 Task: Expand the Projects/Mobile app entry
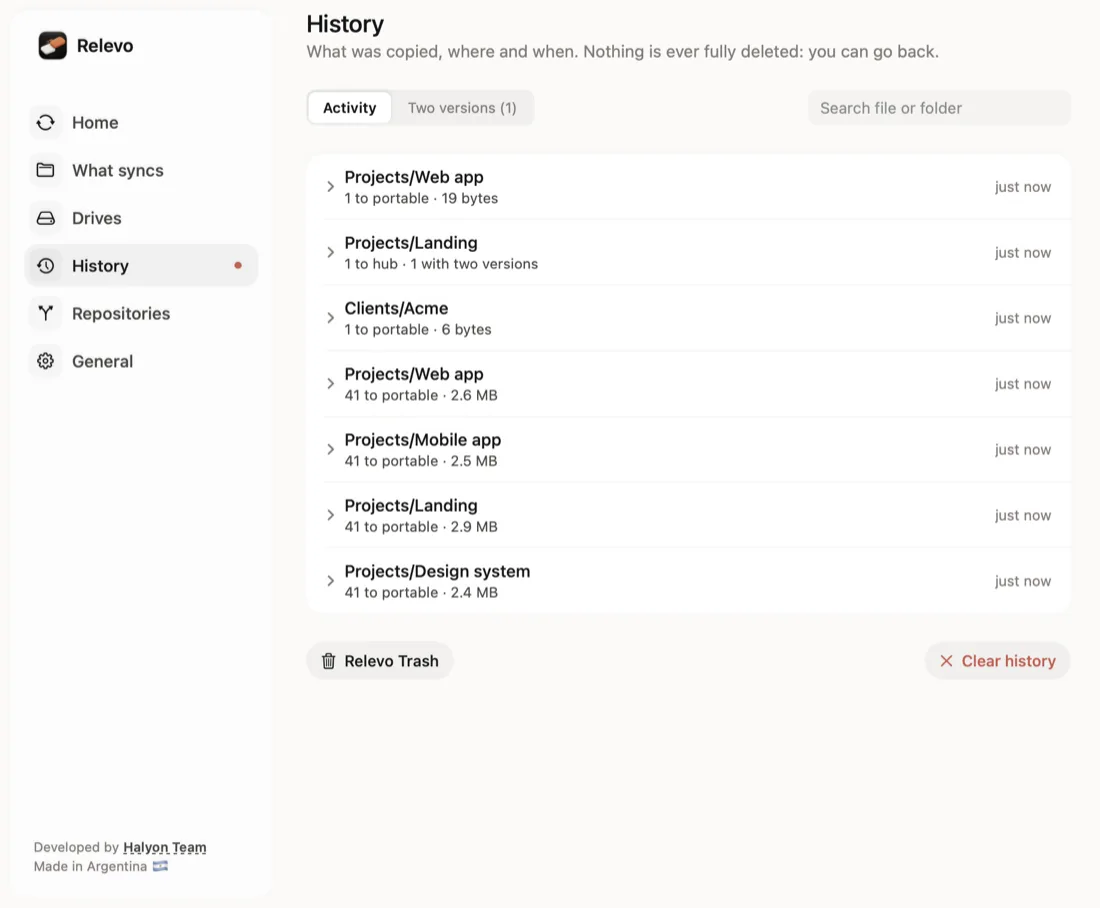tap(330, 449)
